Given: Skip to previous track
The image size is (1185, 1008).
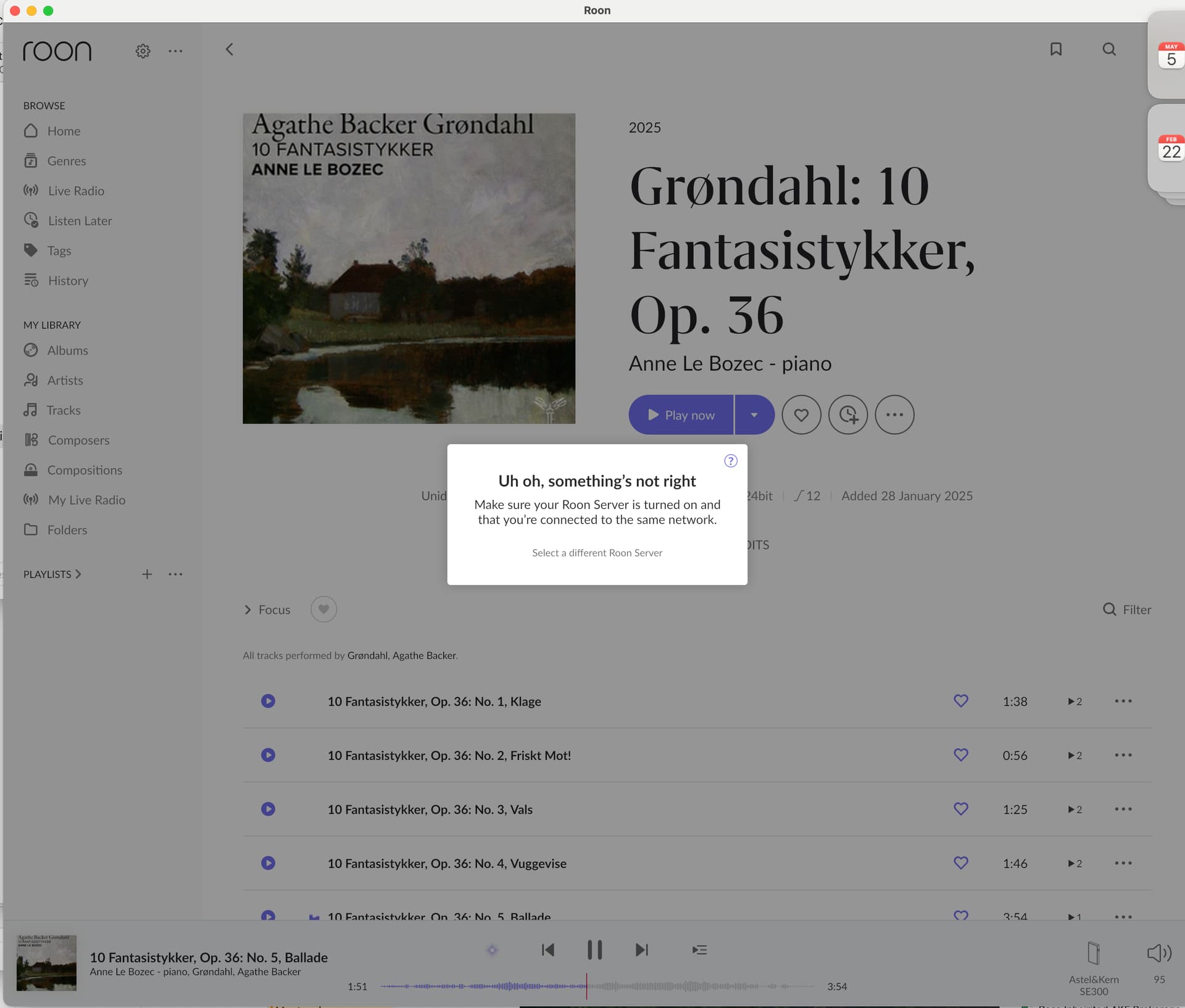Looking at the screenshot, I should [547, 950].
